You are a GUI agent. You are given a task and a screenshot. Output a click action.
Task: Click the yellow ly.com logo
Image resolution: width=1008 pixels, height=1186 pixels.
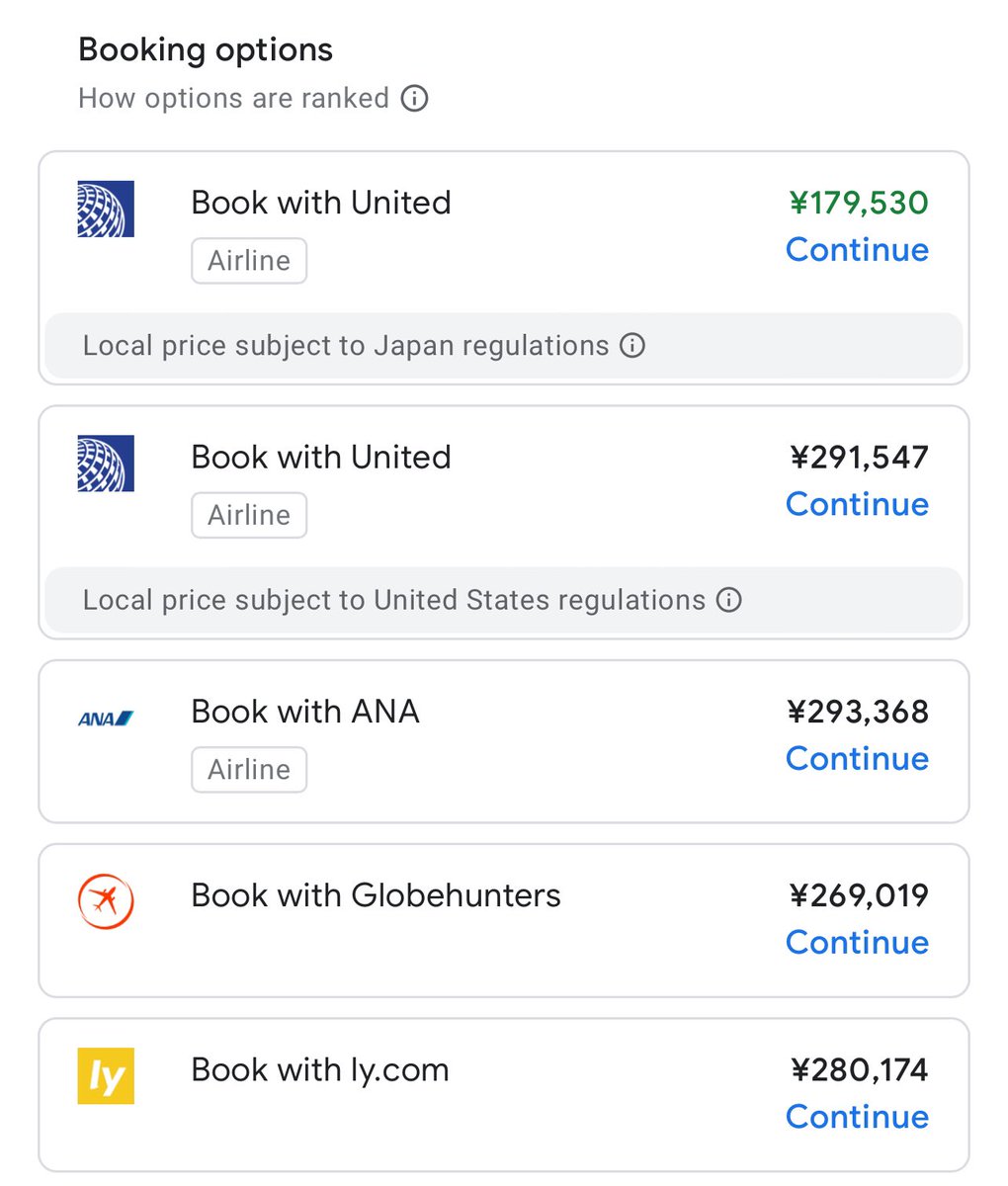click(106, 1076)
